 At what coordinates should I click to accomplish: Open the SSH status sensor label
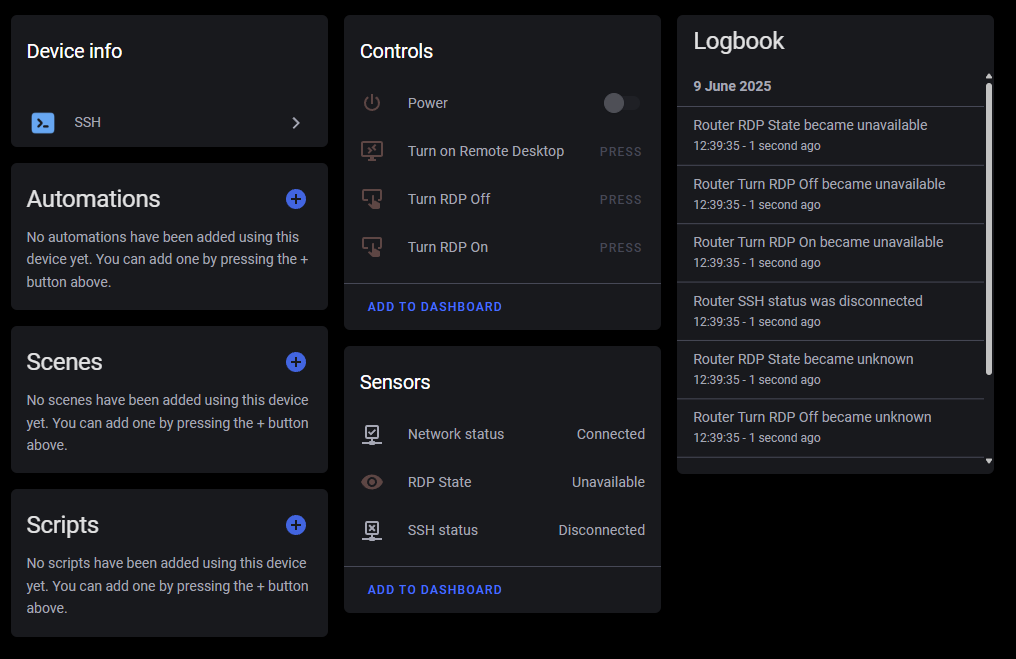tap(443, 530)
